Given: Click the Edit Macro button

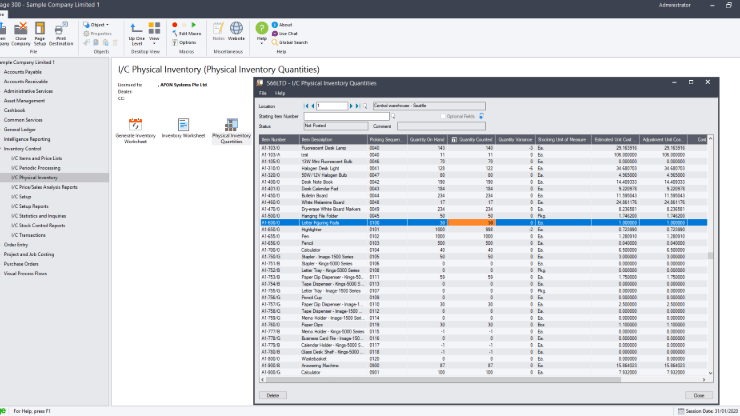Looking at the screenshot, I should point(187,34).
